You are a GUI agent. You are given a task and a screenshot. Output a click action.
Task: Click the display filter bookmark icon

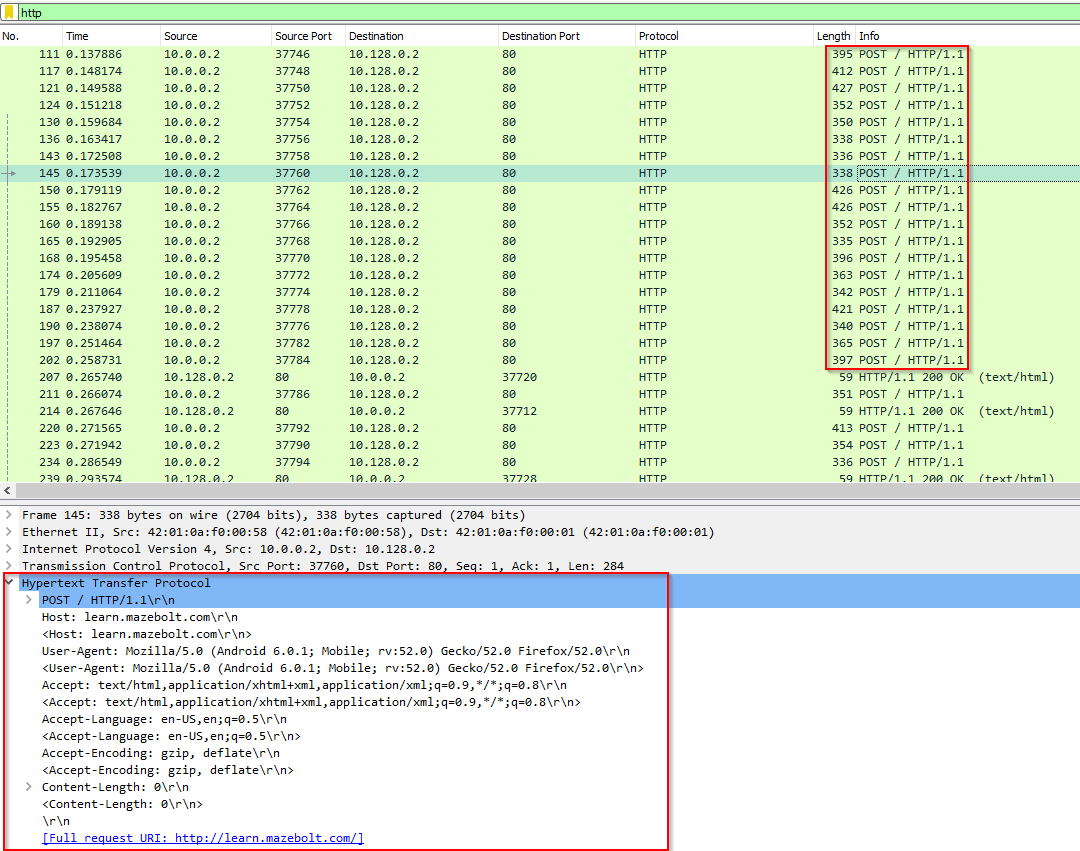tap(9, 13)
